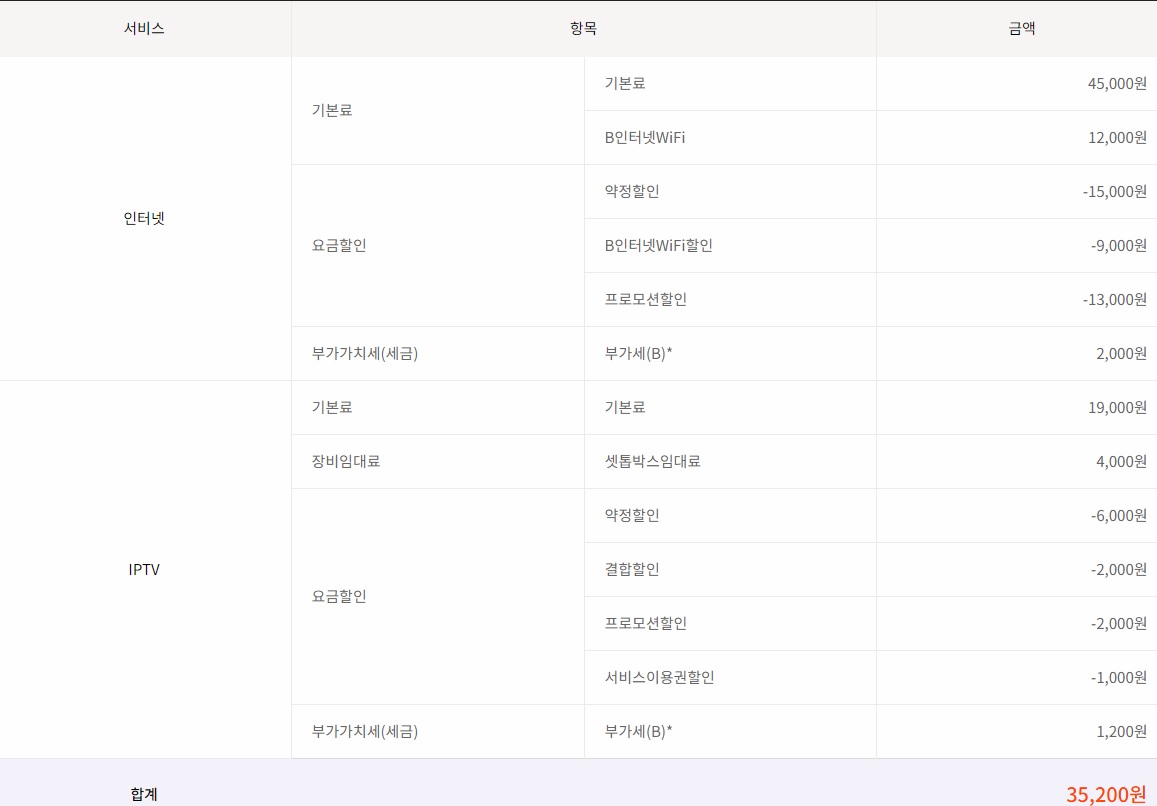This screenshot has height=806, width=1157.
Task: Select the -13,000원 promotion discount amount
Action: pyautogui.click(x=1114, y=299)
